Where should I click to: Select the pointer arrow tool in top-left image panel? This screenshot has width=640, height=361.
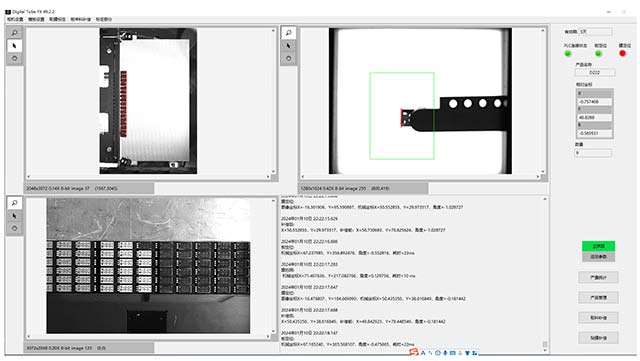point(15,46)
